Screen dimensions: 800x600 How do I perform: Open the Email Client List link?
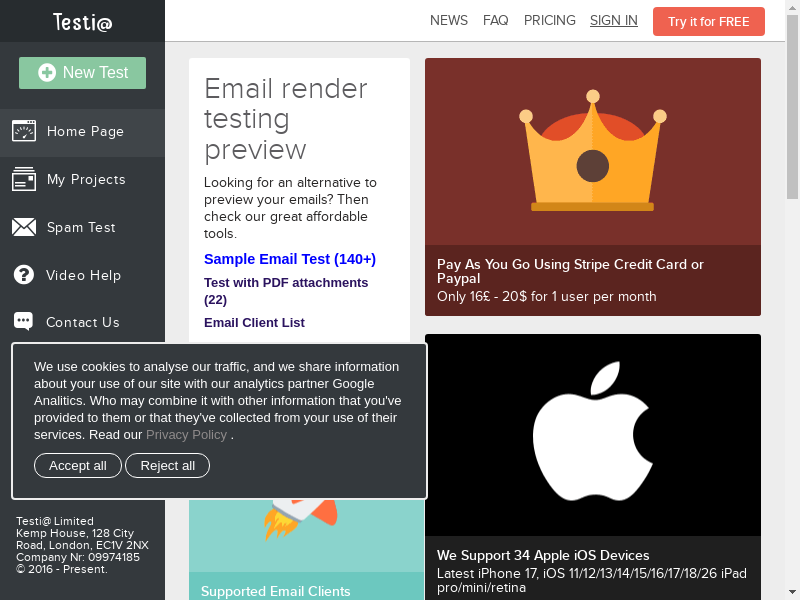[254, 322]
